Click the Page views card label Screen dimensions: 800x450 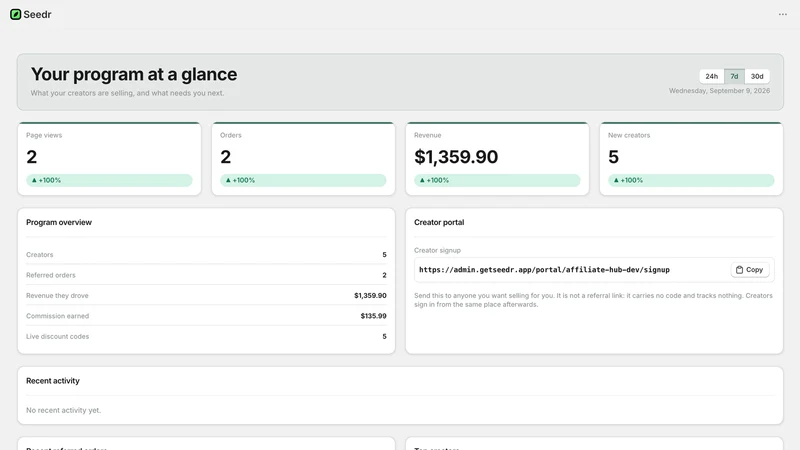click(x=44, y=135)
